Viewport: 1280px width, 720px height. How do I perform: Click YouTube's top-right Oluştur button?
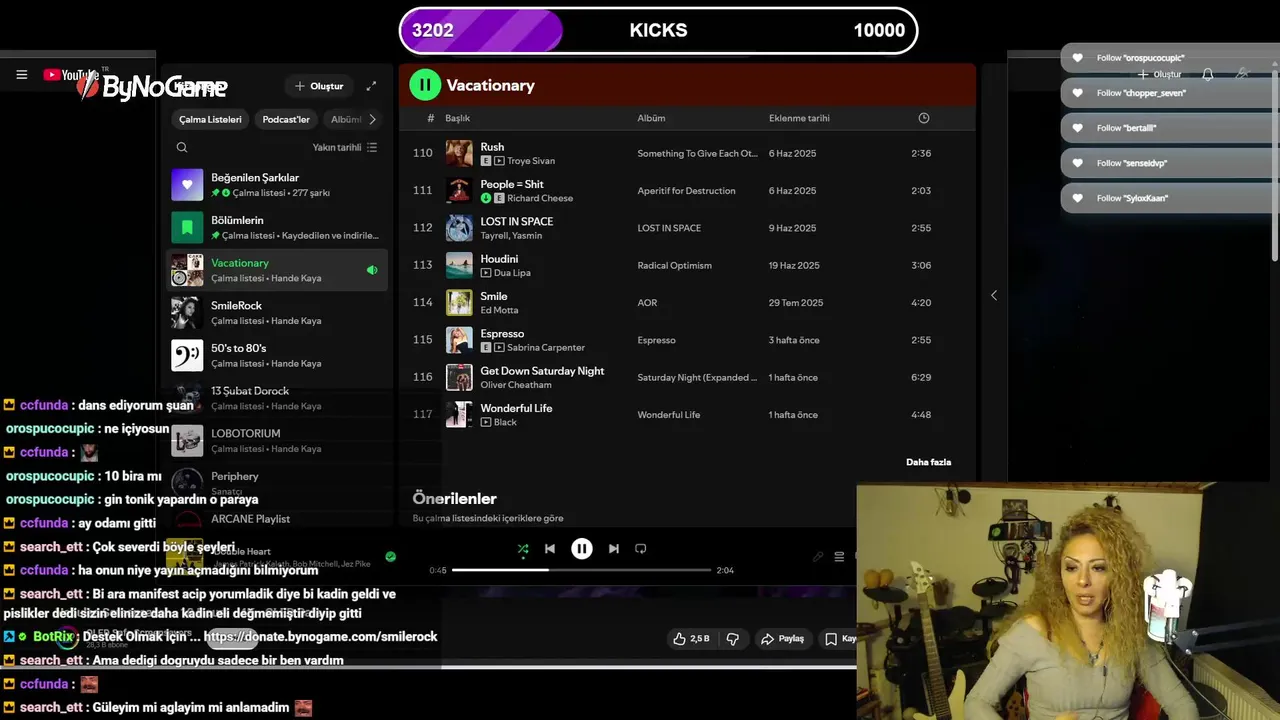(1158, 75)
